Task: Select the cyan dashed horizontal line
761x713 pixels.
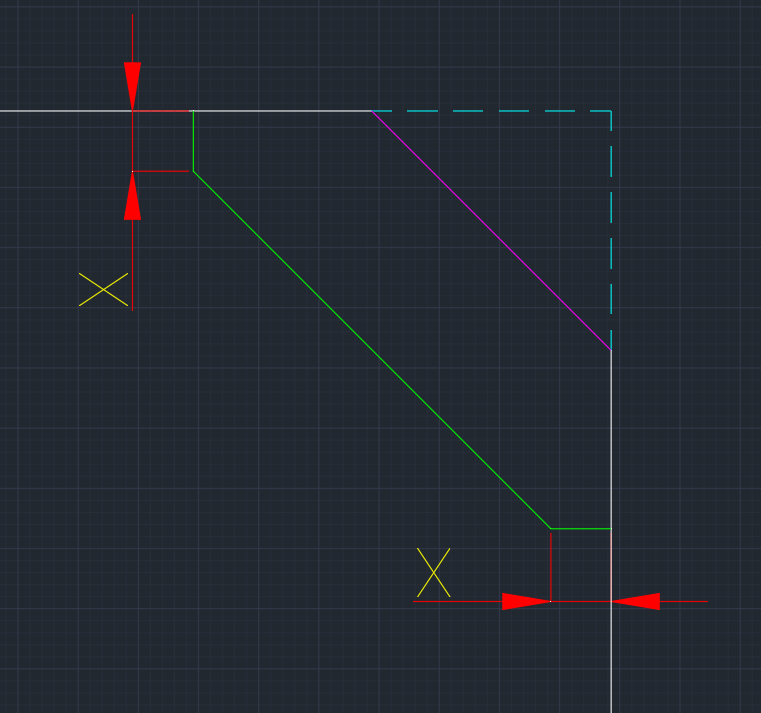Action: (491, 111)
